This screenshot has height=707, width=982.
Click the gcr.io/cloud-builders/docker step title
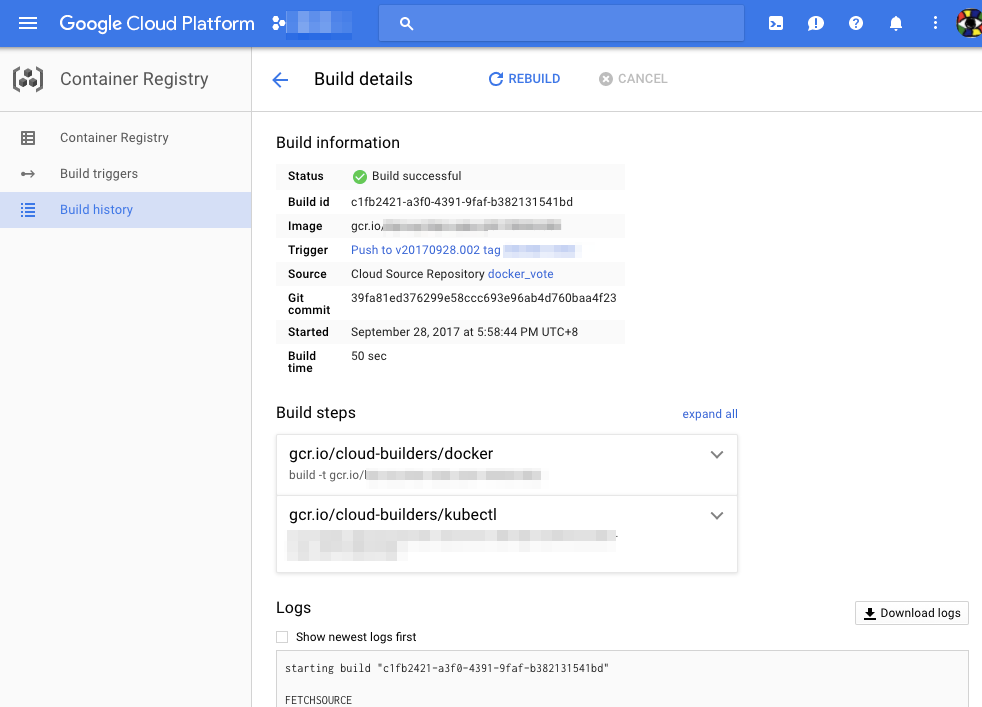(391, 453)
